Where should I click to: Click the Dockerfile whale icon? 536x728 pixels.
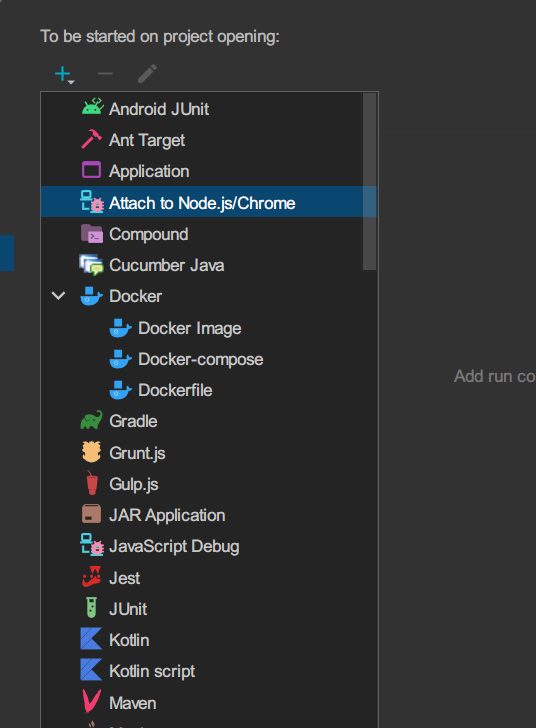tap(120, 390)
